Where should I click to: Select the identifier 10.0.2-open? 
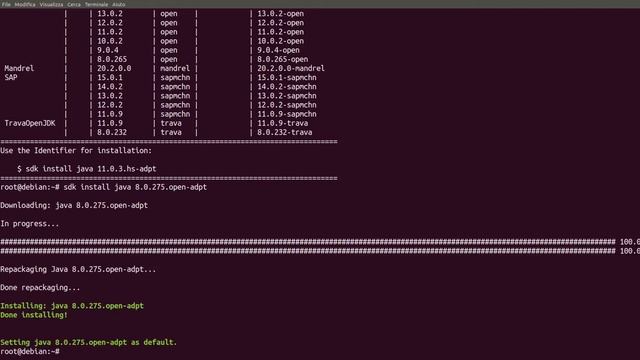[x=280, y=41]
